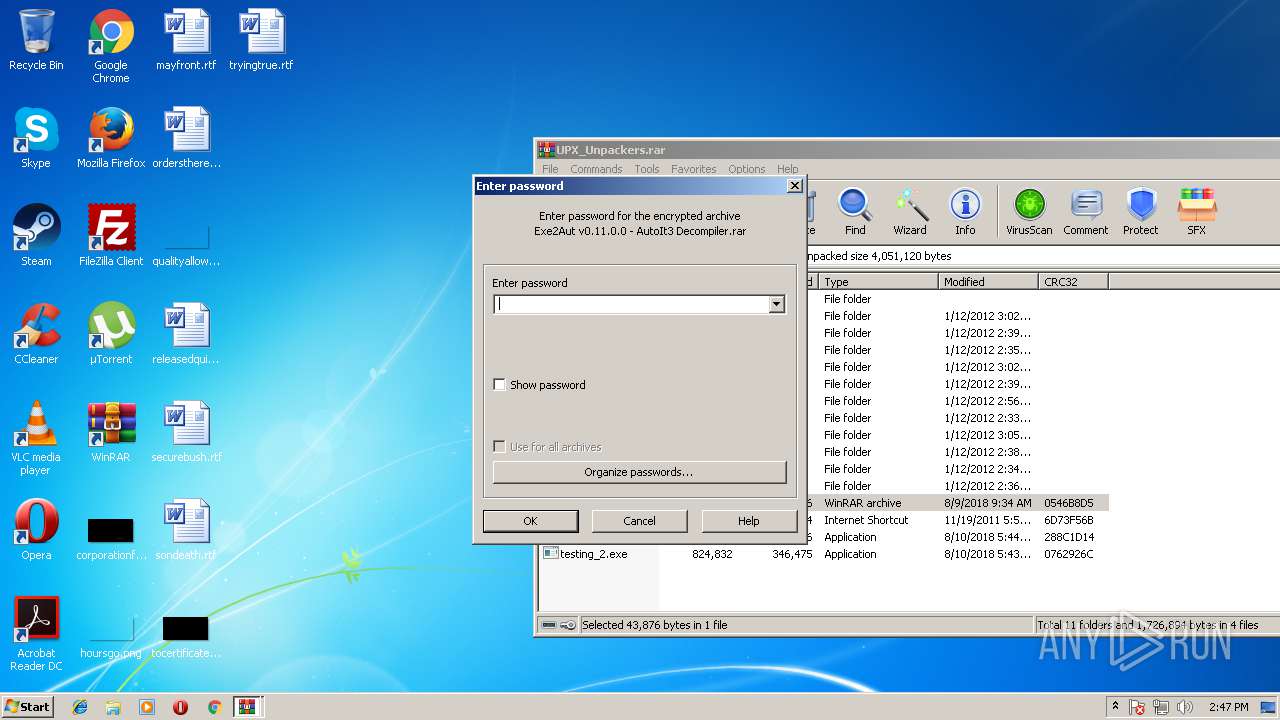Click Windows Media Player taskbar icon
The height and width of the screenshot is (720, 1280).
tap(147, 707)
